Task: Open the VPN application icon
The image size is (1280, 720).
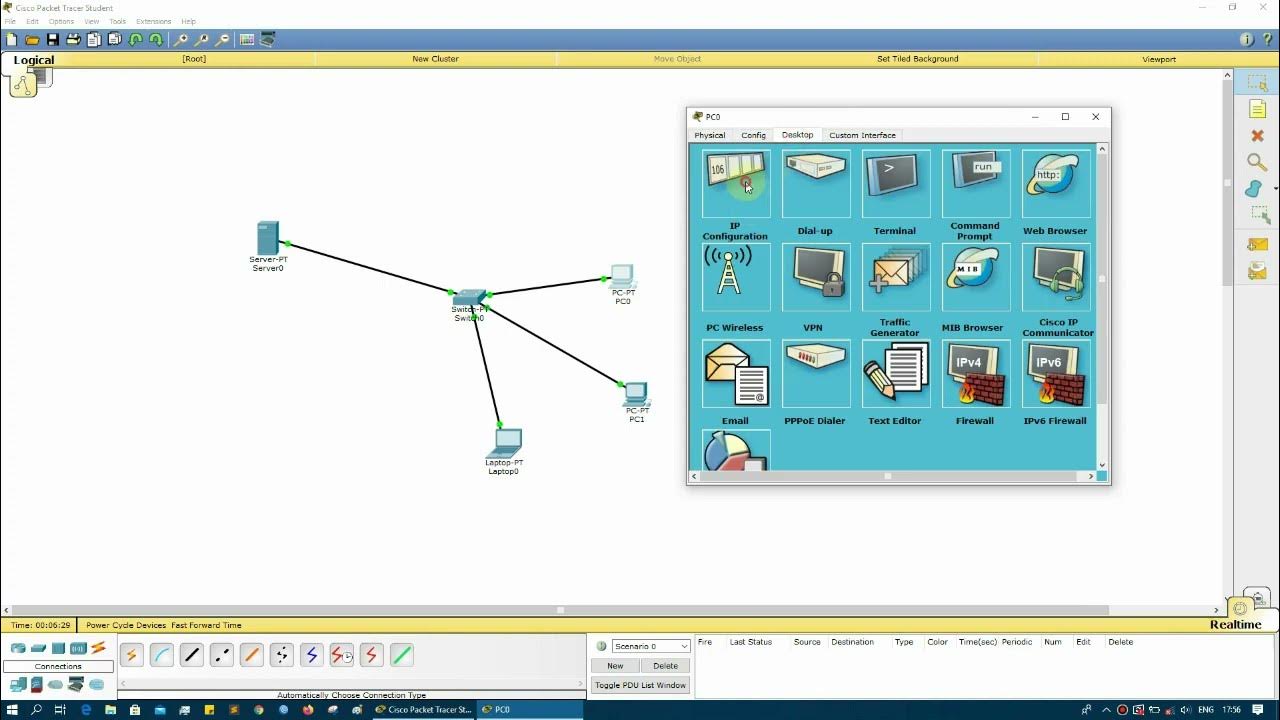Action: click(816, 278)
